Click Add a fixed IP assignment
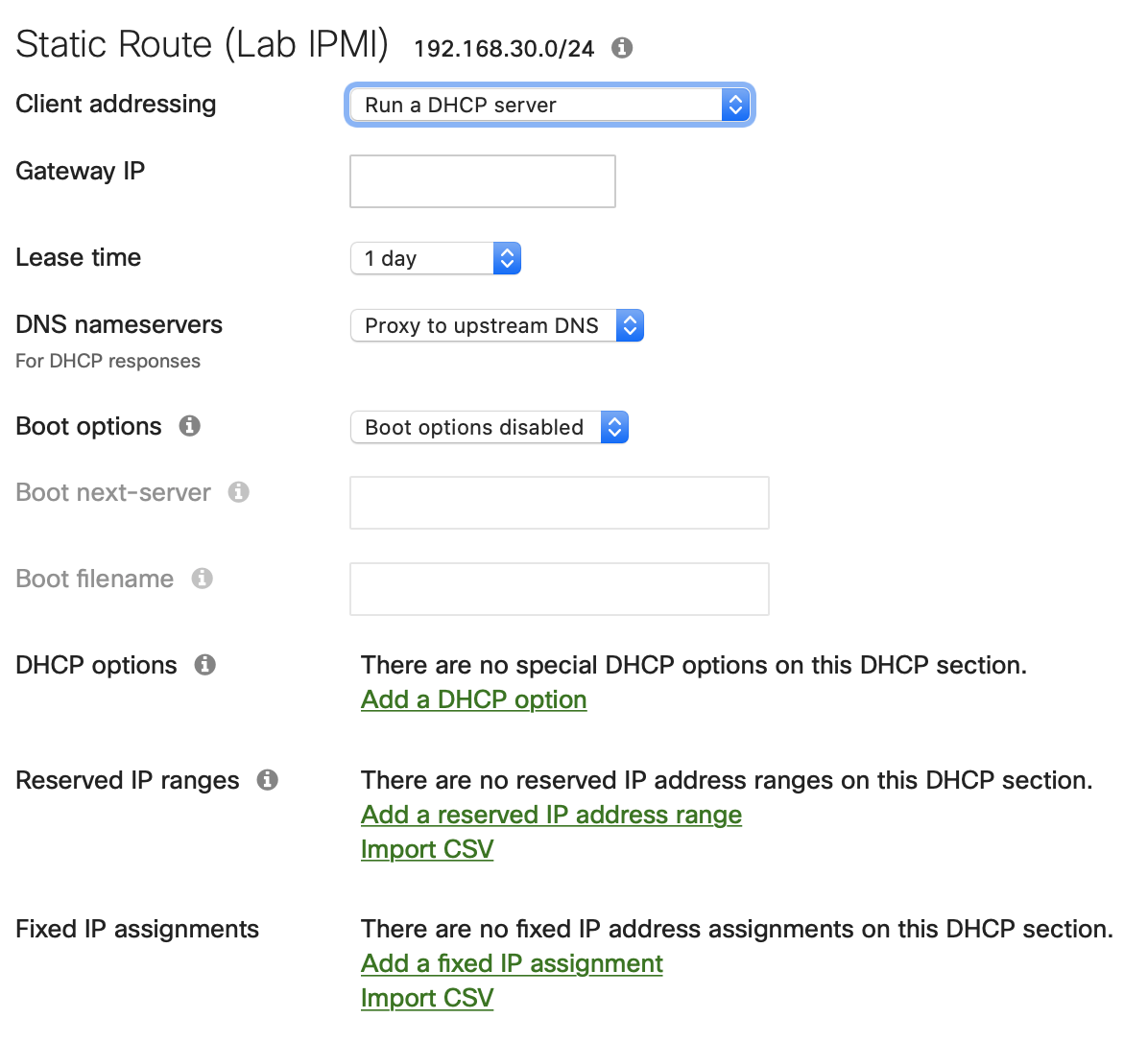 [x=511, y=963]
